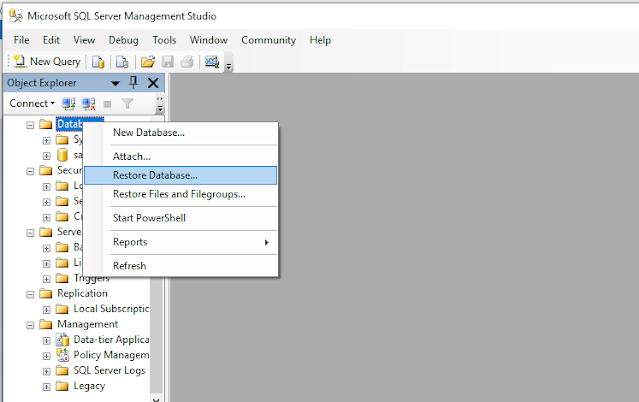The height and width of the screenshot is (402, 639).
Task: Expand the Policy Management node
Action: tap(46, 356)
